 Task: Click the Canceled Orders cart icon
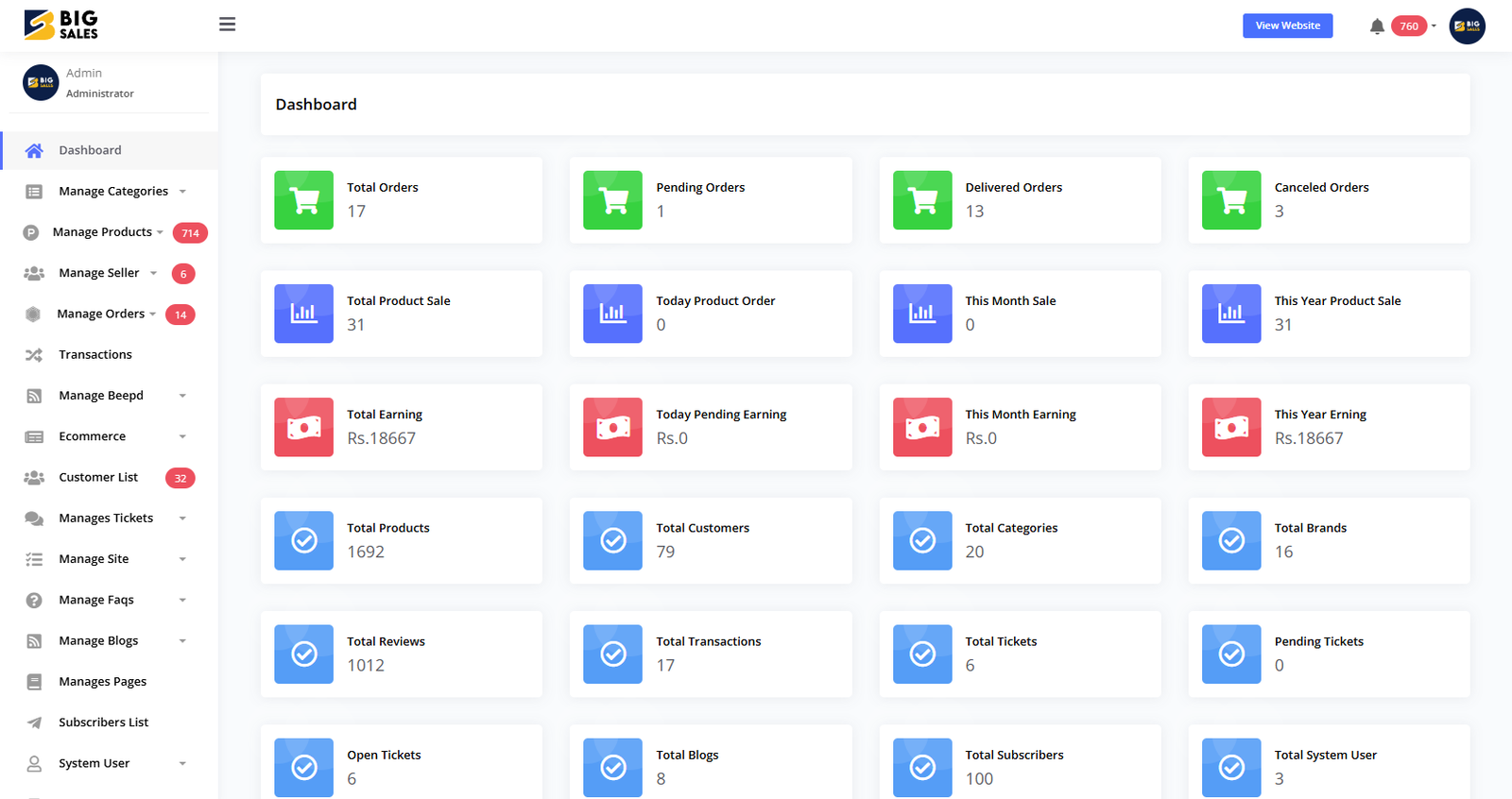[x=1230, y=200]
